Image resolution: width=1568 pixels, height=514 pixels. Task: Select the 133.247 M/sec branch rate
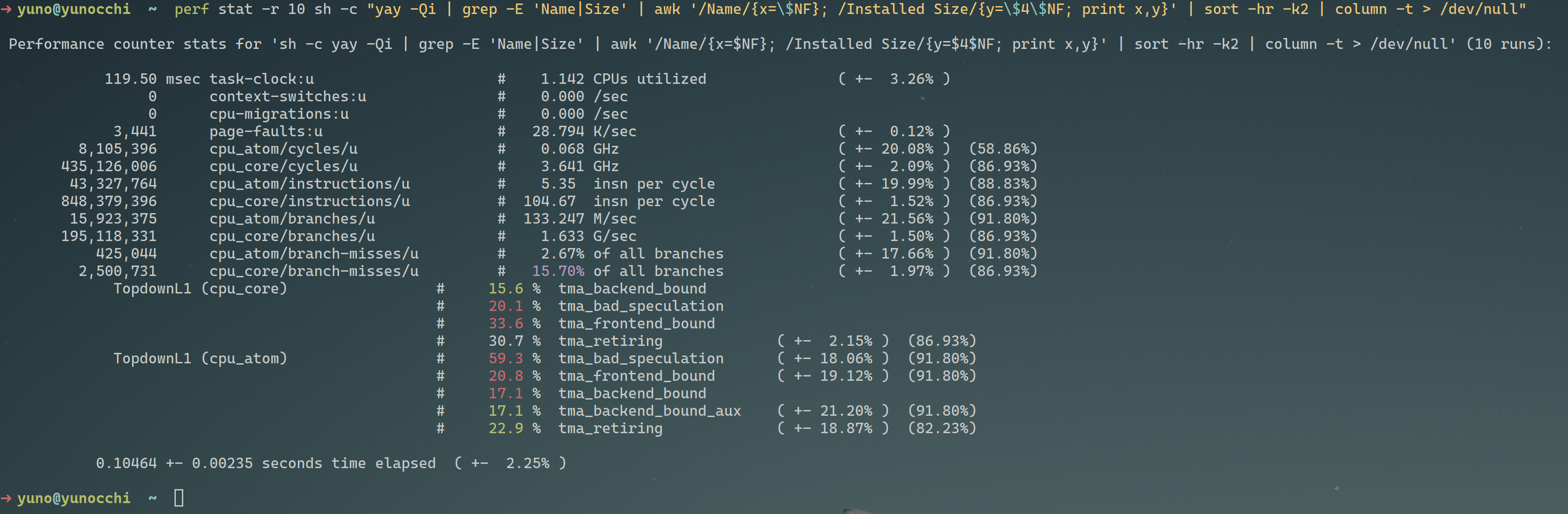pos(580,219)
